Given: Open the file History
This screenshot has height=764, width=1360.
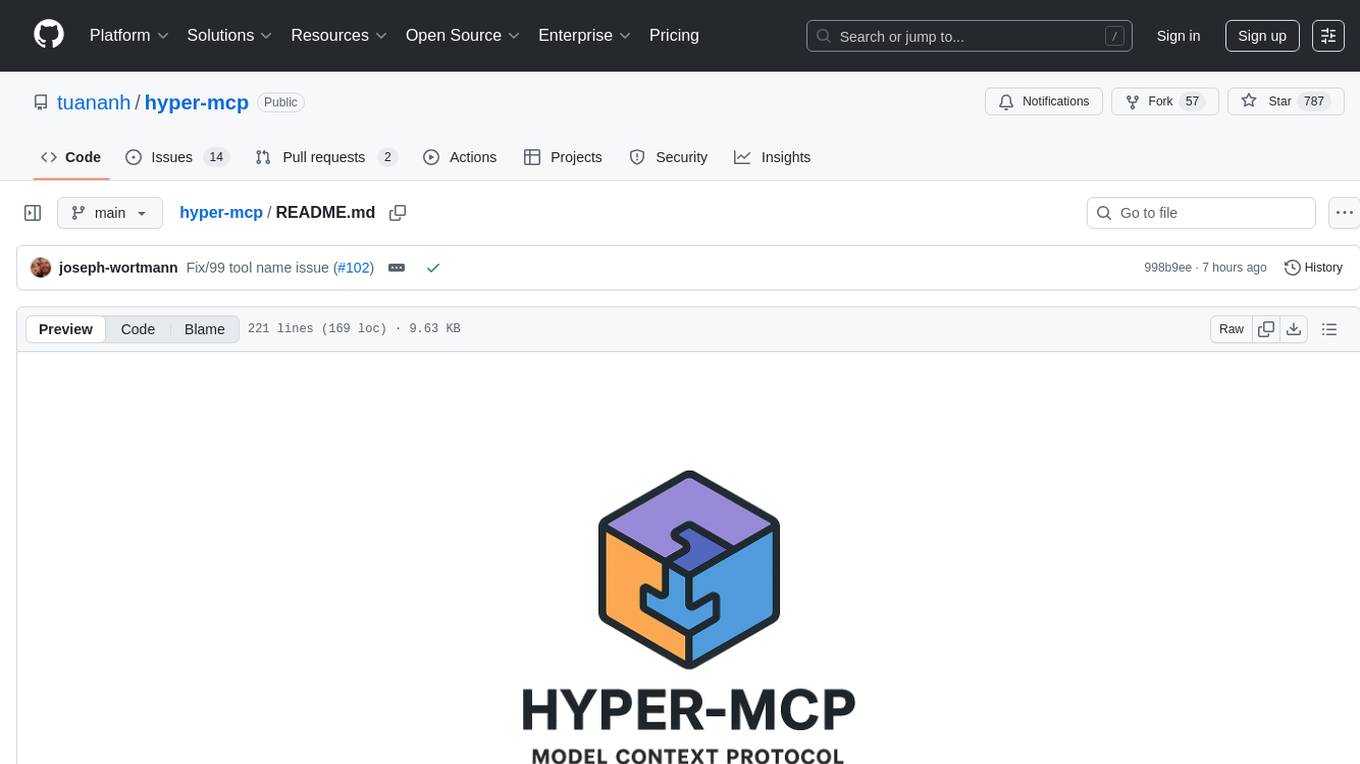Looking at the screenshot, I should click(1313, 268).
